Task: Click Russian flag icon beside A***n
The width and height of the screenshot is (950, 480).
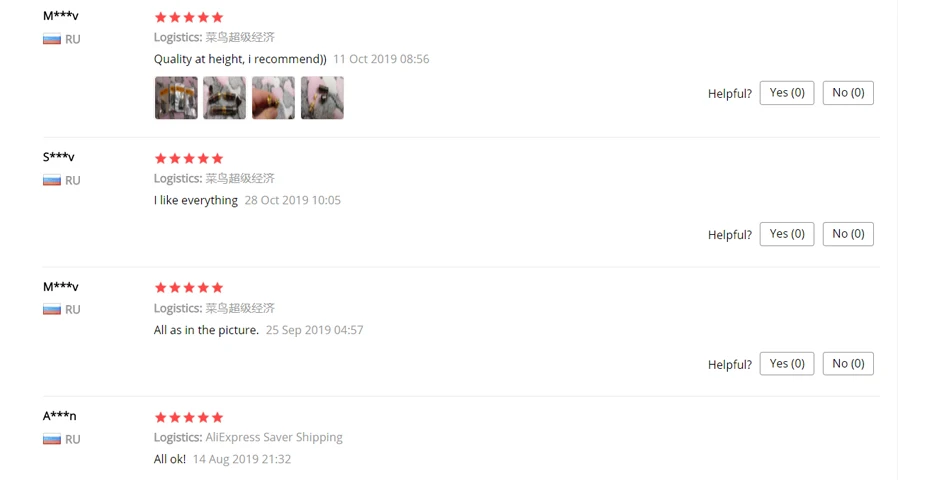Action: tap(52, 439)
